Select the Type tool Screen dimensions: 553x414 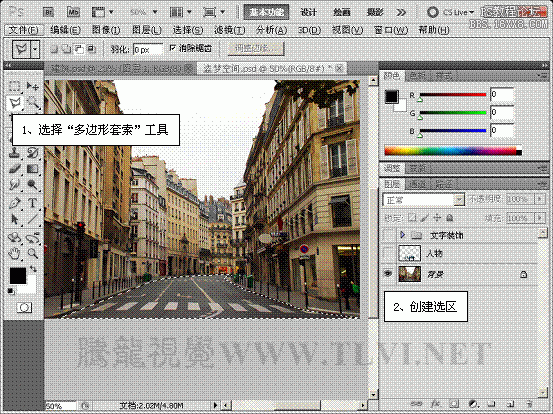[x=32, y=203]
